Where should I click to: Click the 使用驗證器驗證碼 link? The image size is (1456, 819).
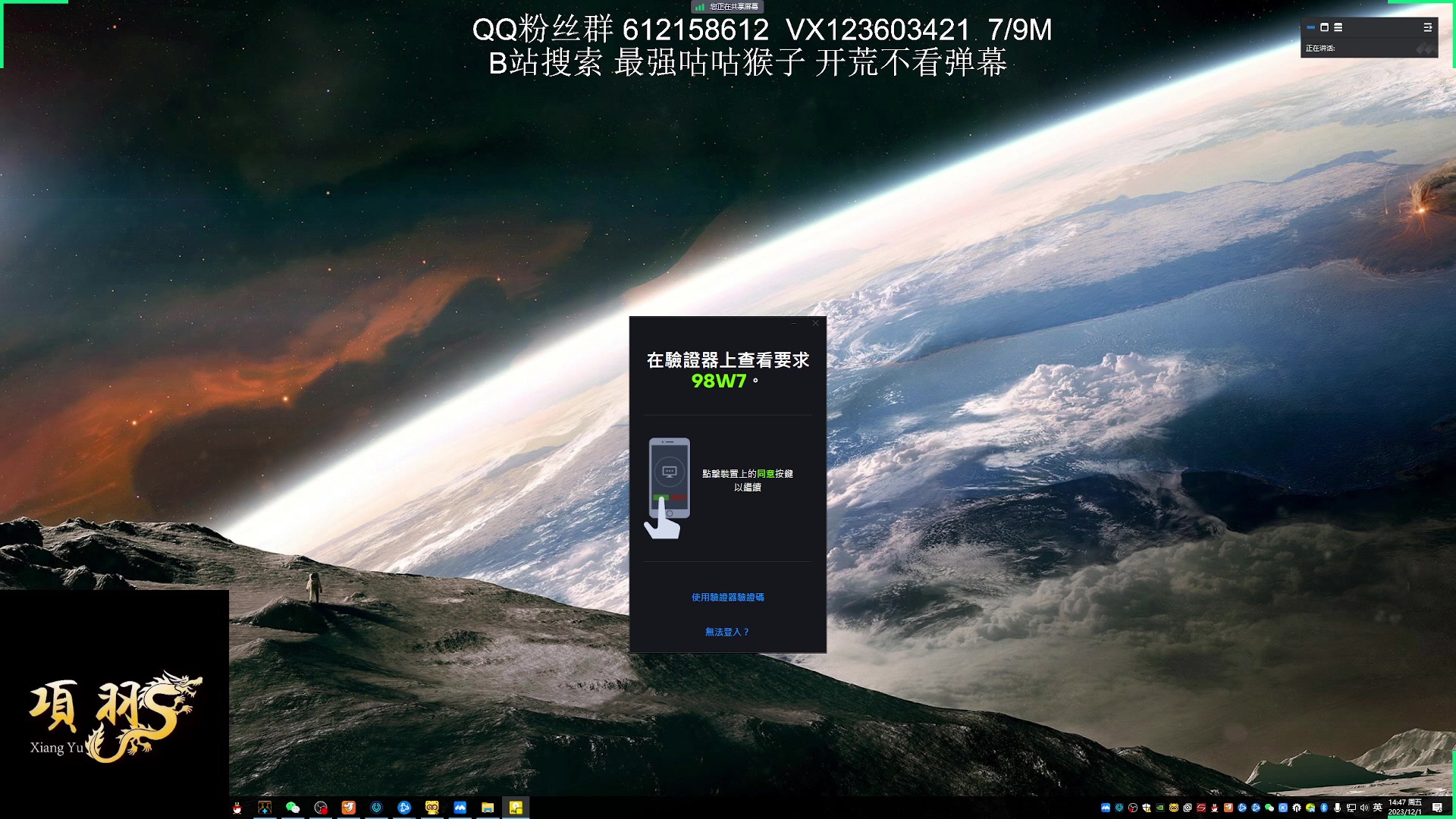point(727,598)
